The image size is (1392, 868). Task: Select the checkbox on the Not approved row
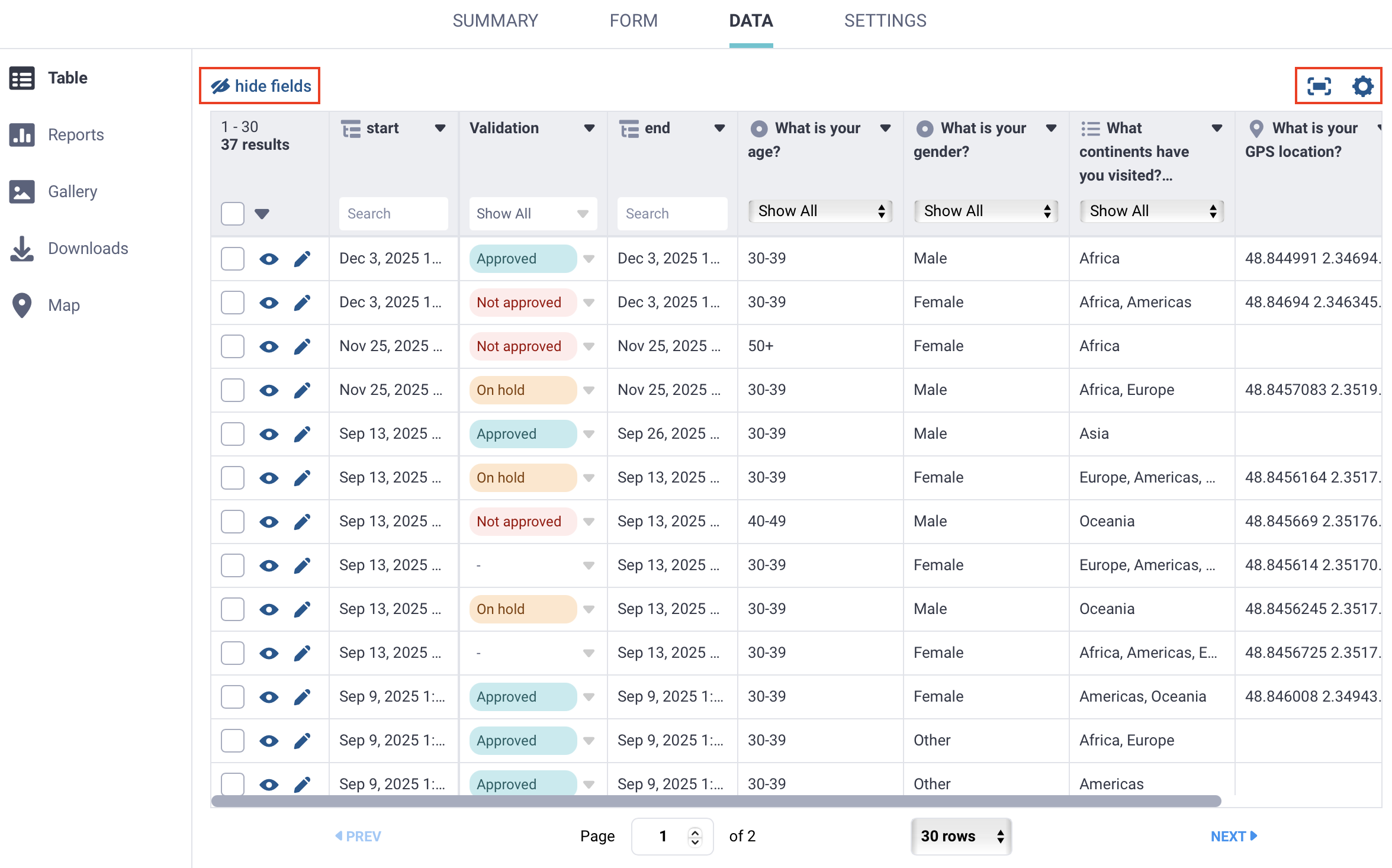(x=232, y=302)
